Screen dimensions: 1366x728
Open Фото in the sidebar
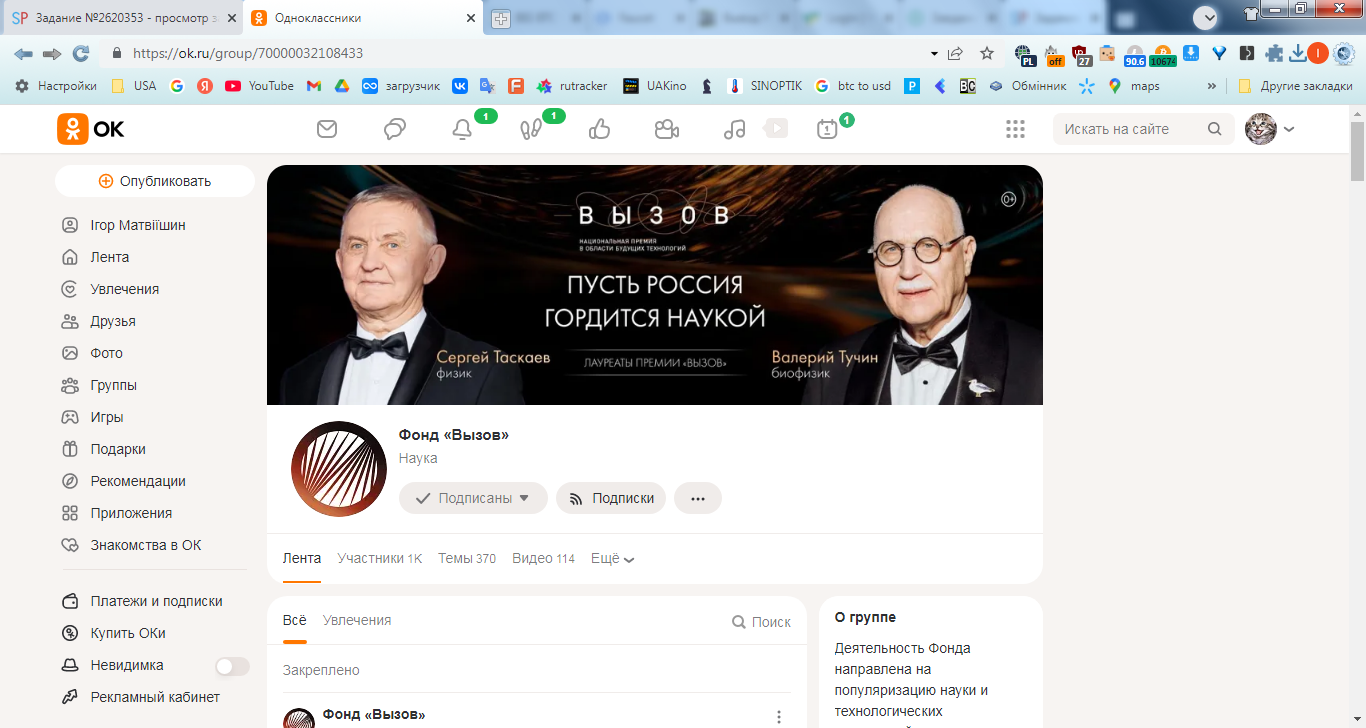(107, 353)
